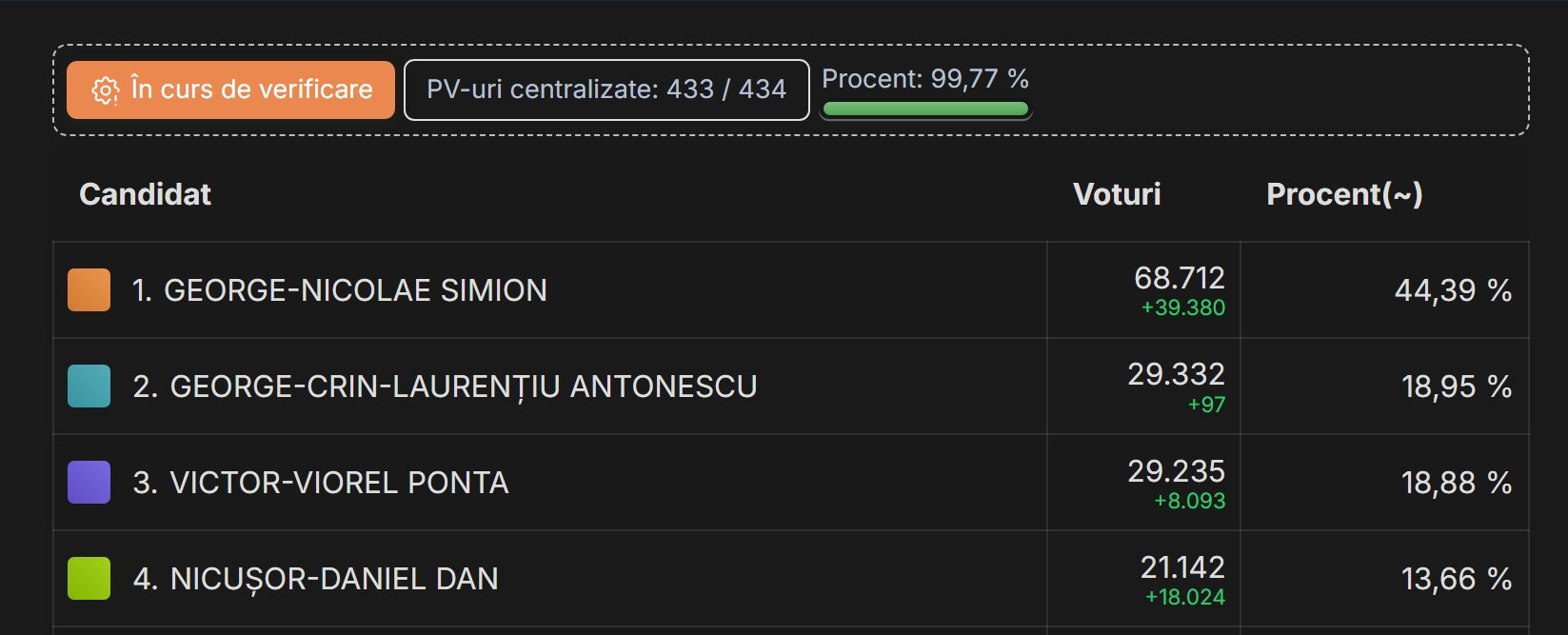Open the row "2. GEORGE-CRIN-LAURENȚIU ANTONESCU"
The height and width of the screenshot is (635, 1568).
point(790,387)
